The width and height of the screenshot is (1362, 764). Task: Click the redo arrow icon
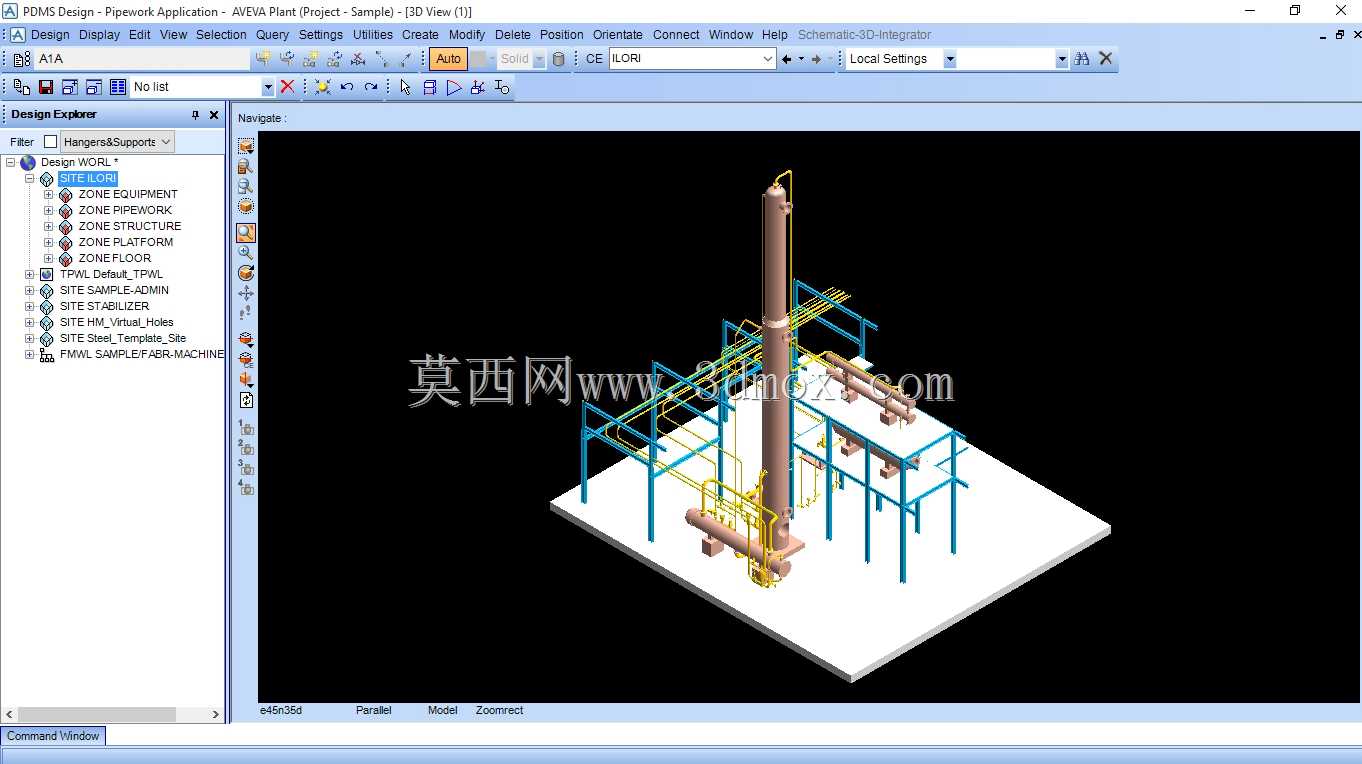click(x=371, y=87)
